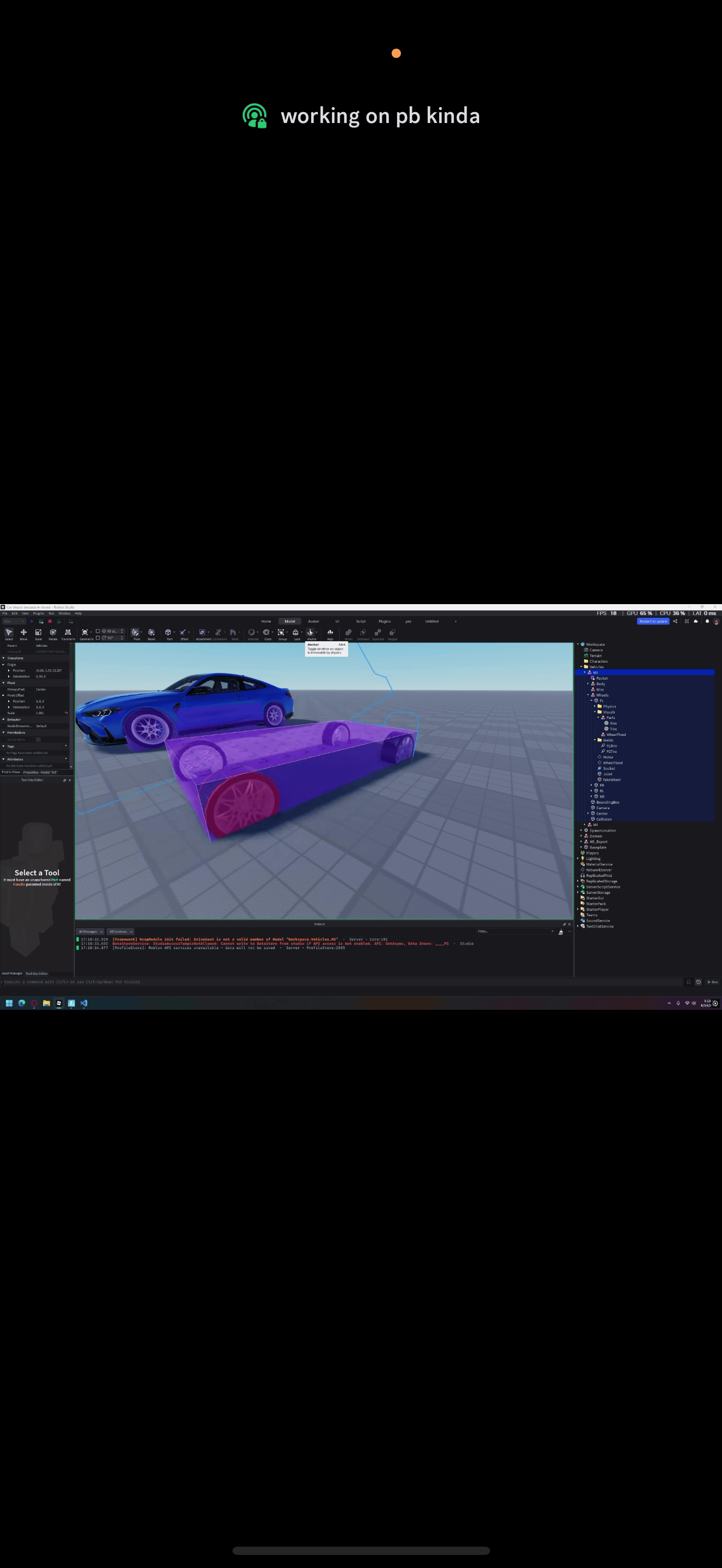
Task: Switch to the Home ribbon tab
Action: [x=266, y=622]
